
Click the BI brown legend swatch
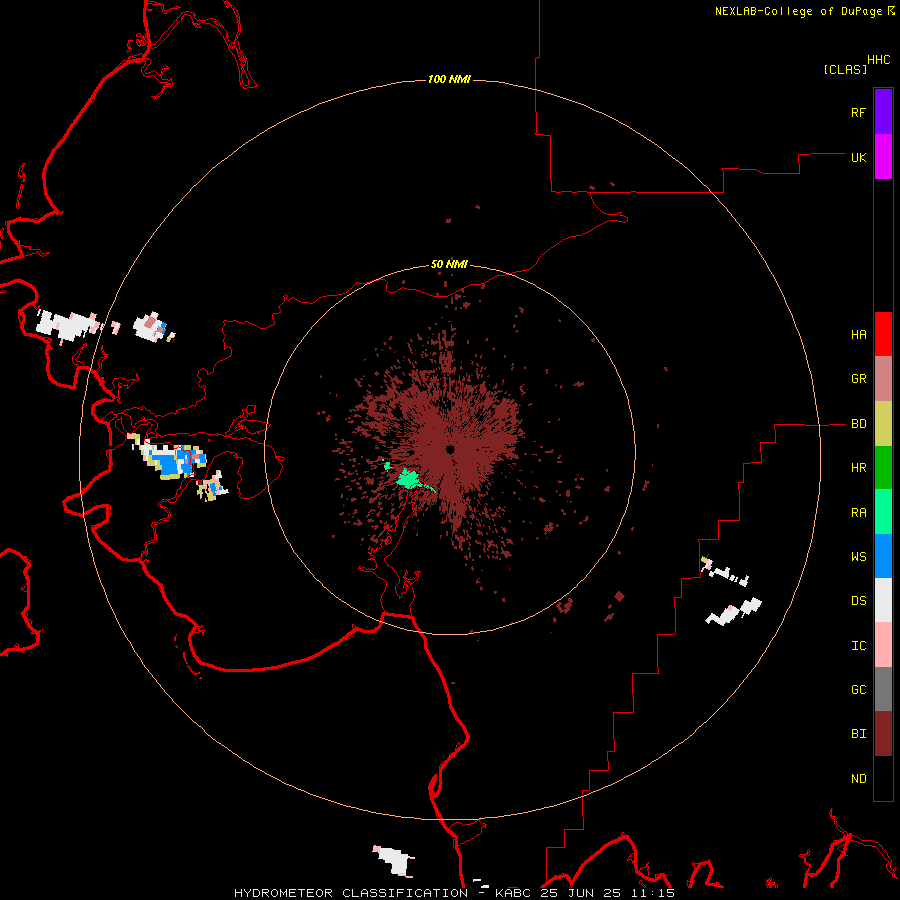pos(883,734)
